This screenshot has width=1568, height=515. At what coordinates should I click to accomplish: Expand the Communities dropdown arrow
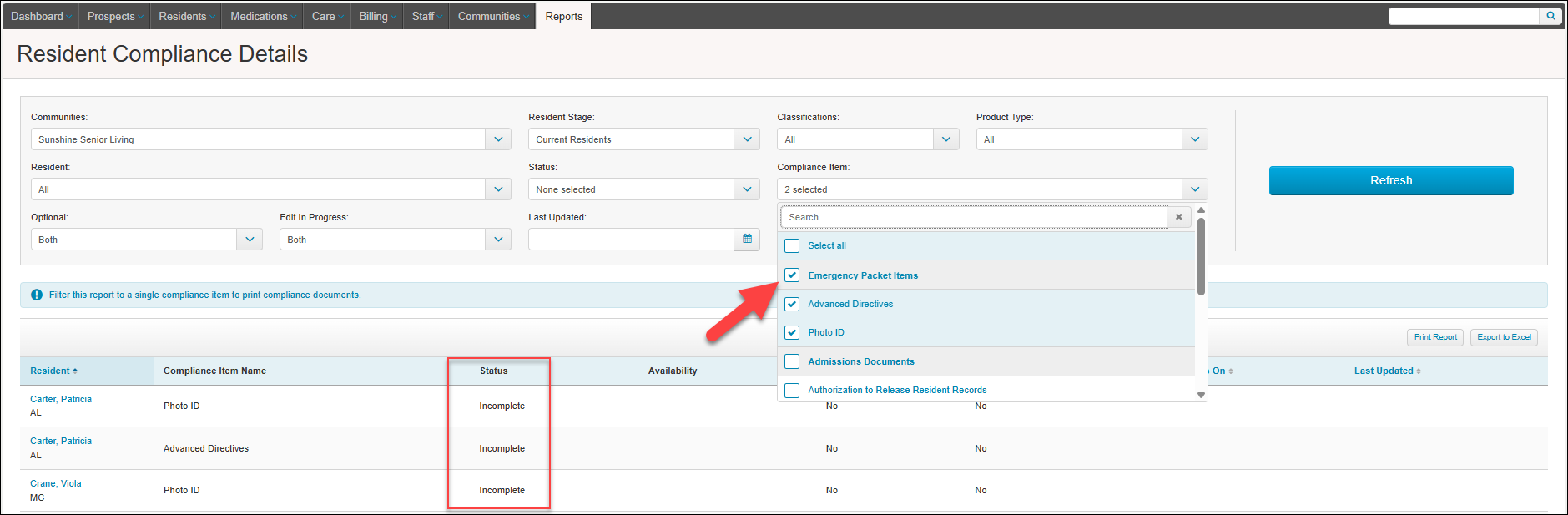(498, 139)
